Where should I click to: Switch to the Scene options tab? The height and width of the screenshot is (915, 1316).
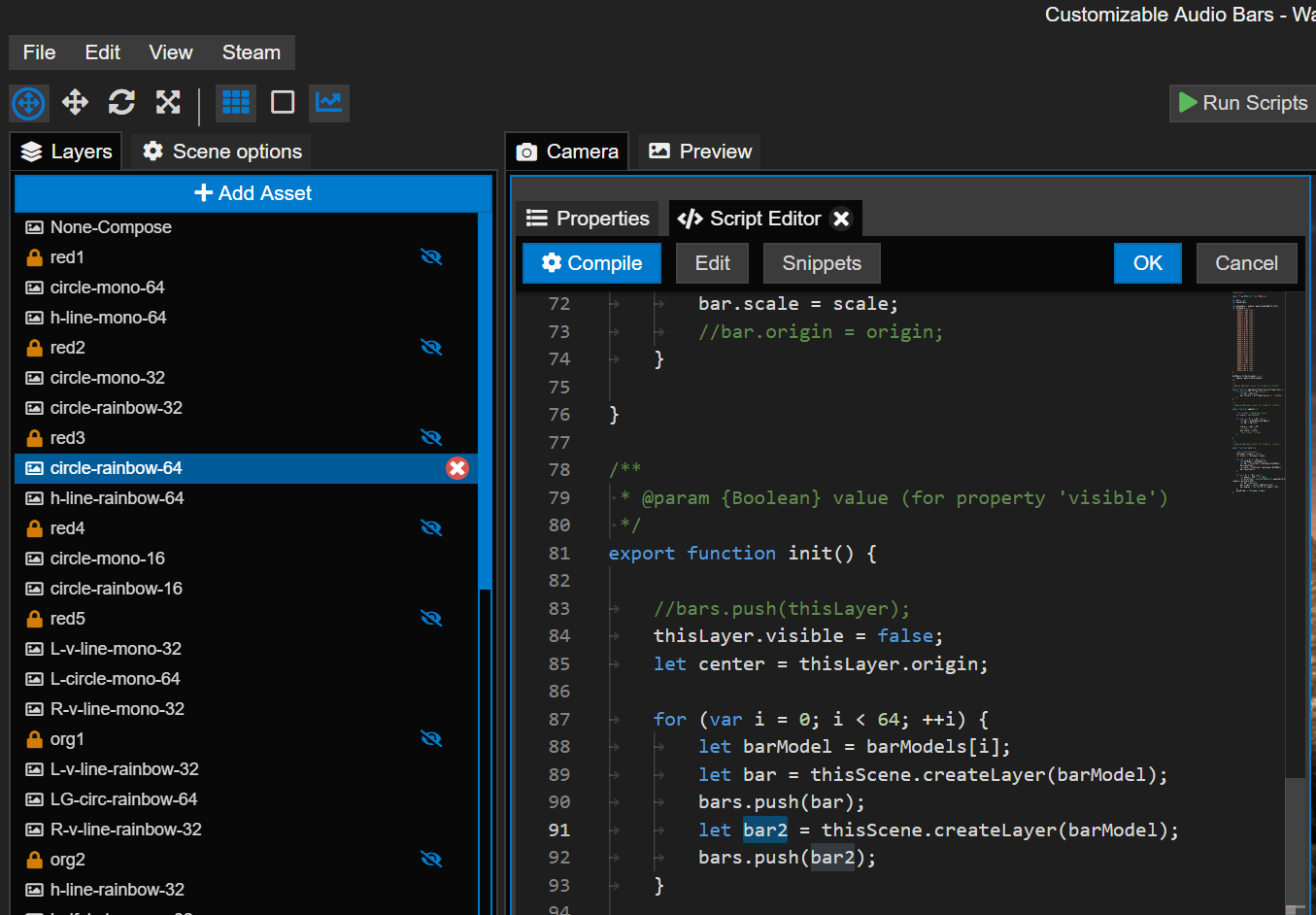(222, 152)
